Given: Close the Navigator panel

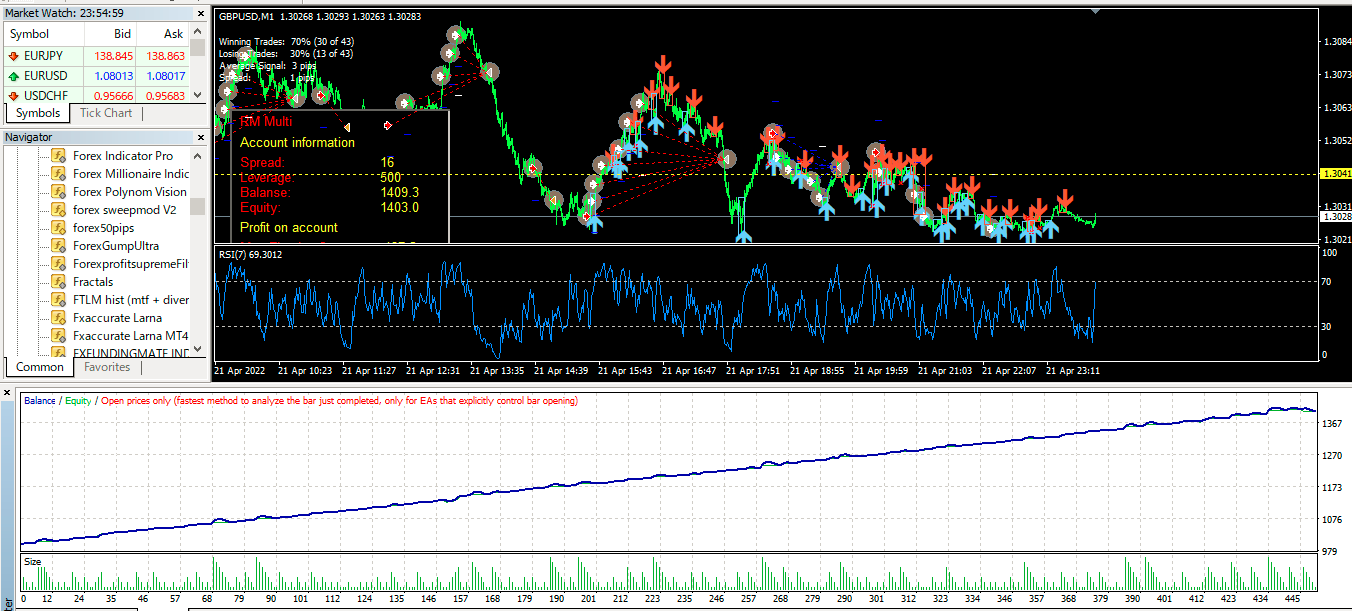Looking at the screenshot, I should coord(199,138).
